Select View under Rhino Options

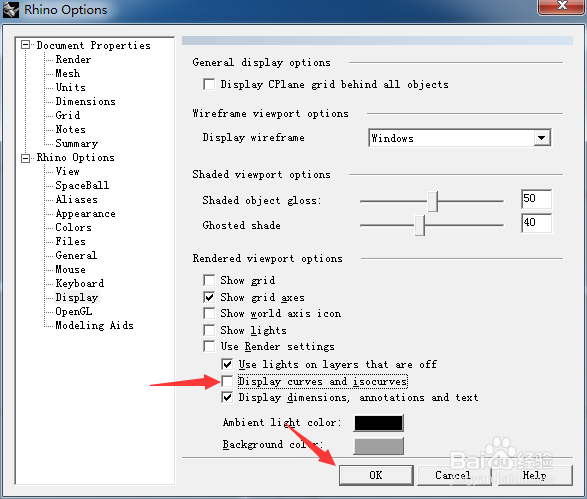(x=68, y=171)
